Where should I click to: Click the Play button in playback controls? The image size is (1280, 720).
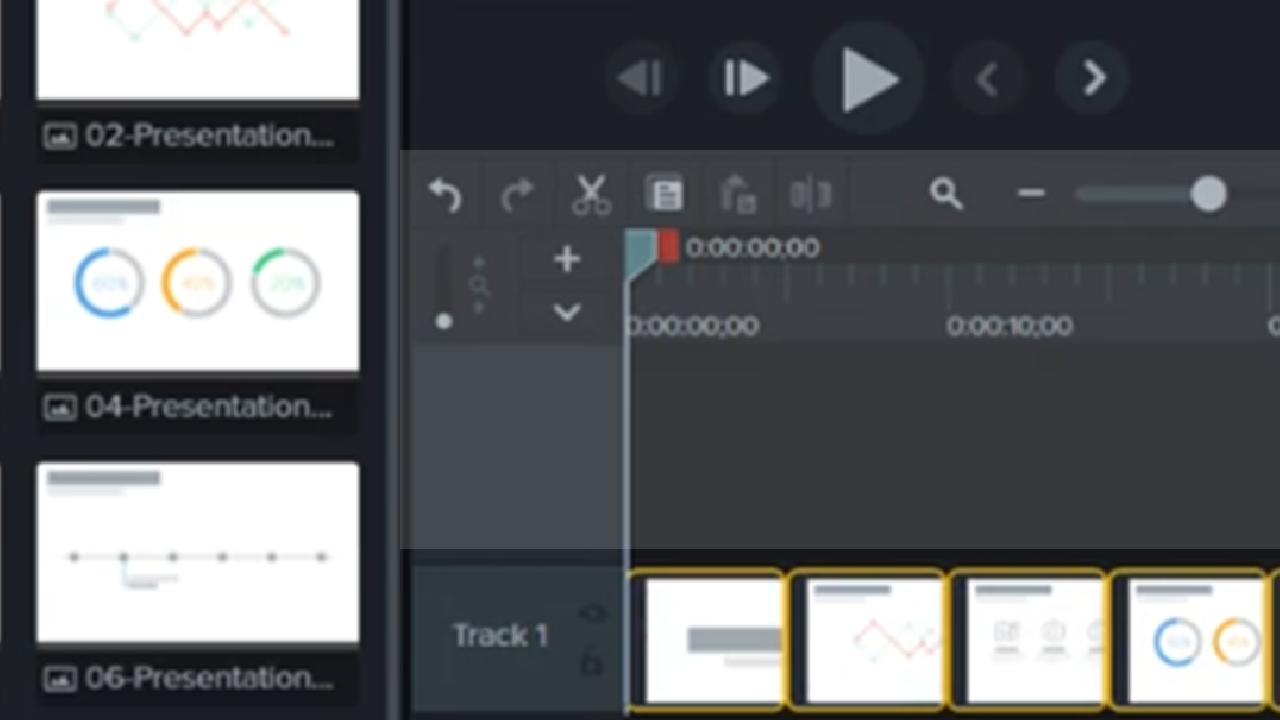coord(867,79)
